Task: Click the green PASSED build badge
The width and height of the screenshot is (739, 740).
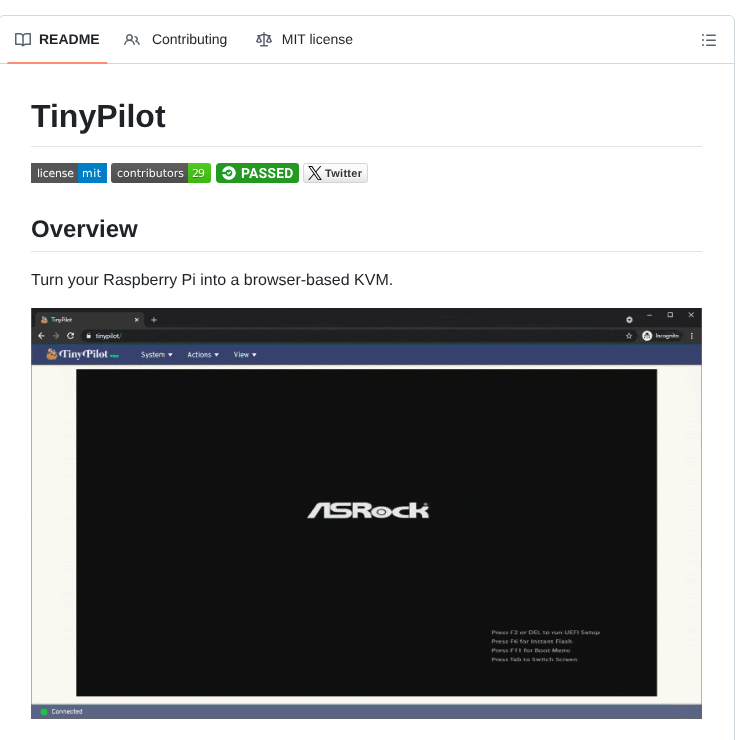Action: click(257, 173)
